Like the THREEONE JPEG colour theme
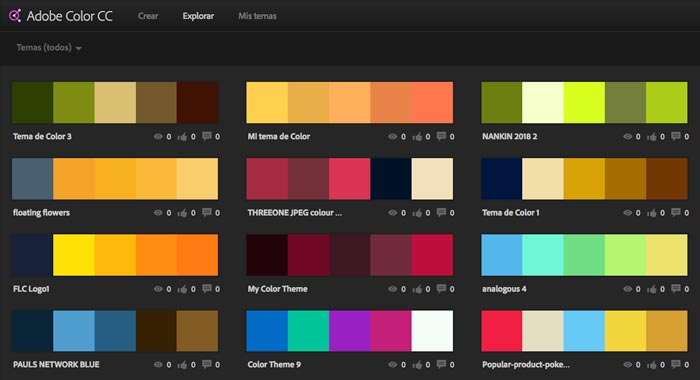 pyautogui.click(x=417, y=213)
